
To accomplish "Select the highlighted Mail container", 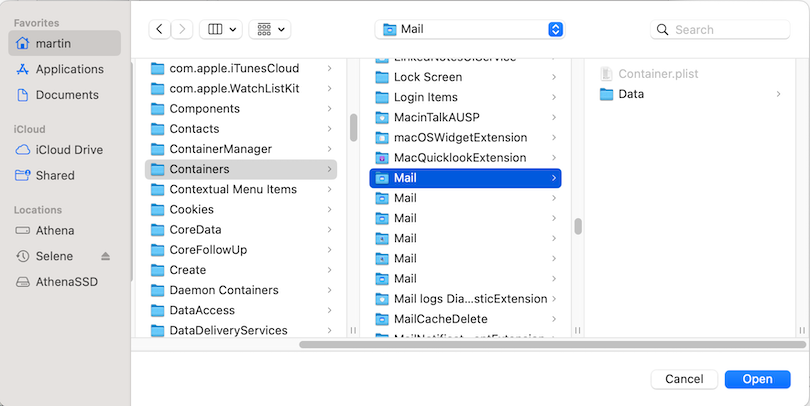I will click(465, 178).
